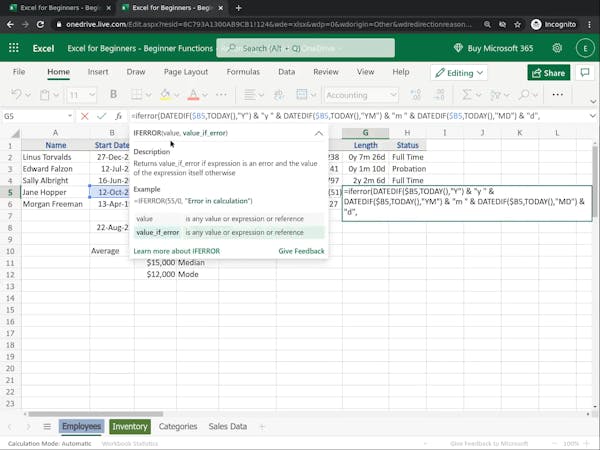Open the Office app launcher grid
The height and width of the screenshot is (450, 600).
point(14,48)
